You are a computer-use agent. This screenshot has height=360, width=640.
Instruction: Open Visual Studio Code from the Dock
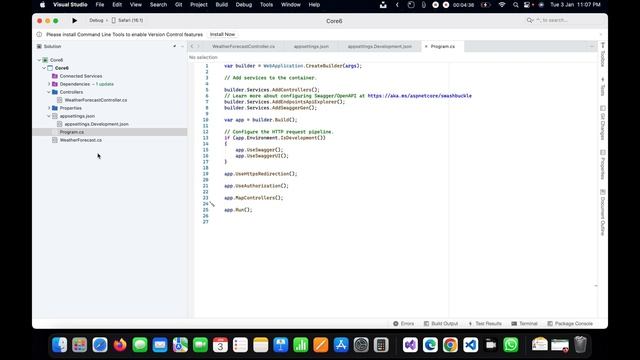(471, 345)
